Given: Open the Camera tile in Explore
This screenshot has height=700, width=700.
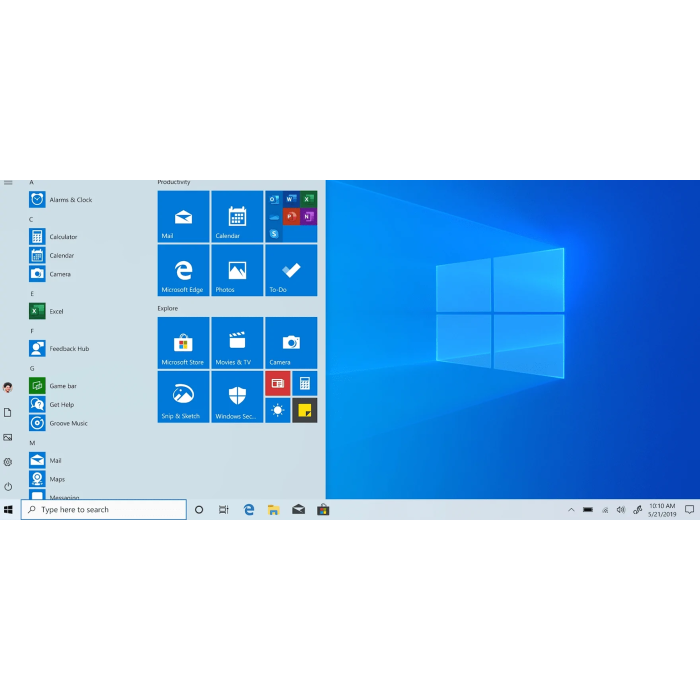Looking at the screenshot, I should point(291,343).
